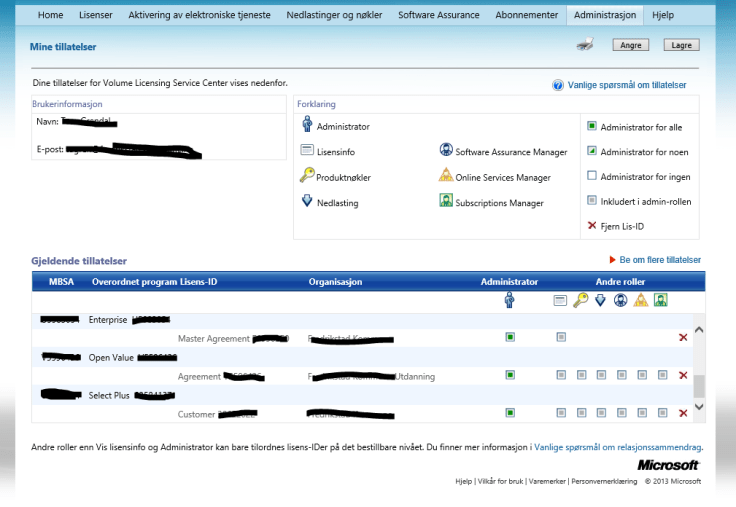Viewport: 736px width, 507px height.
Task: Click the Administrator column person icon
Action: tap(509, 300)
